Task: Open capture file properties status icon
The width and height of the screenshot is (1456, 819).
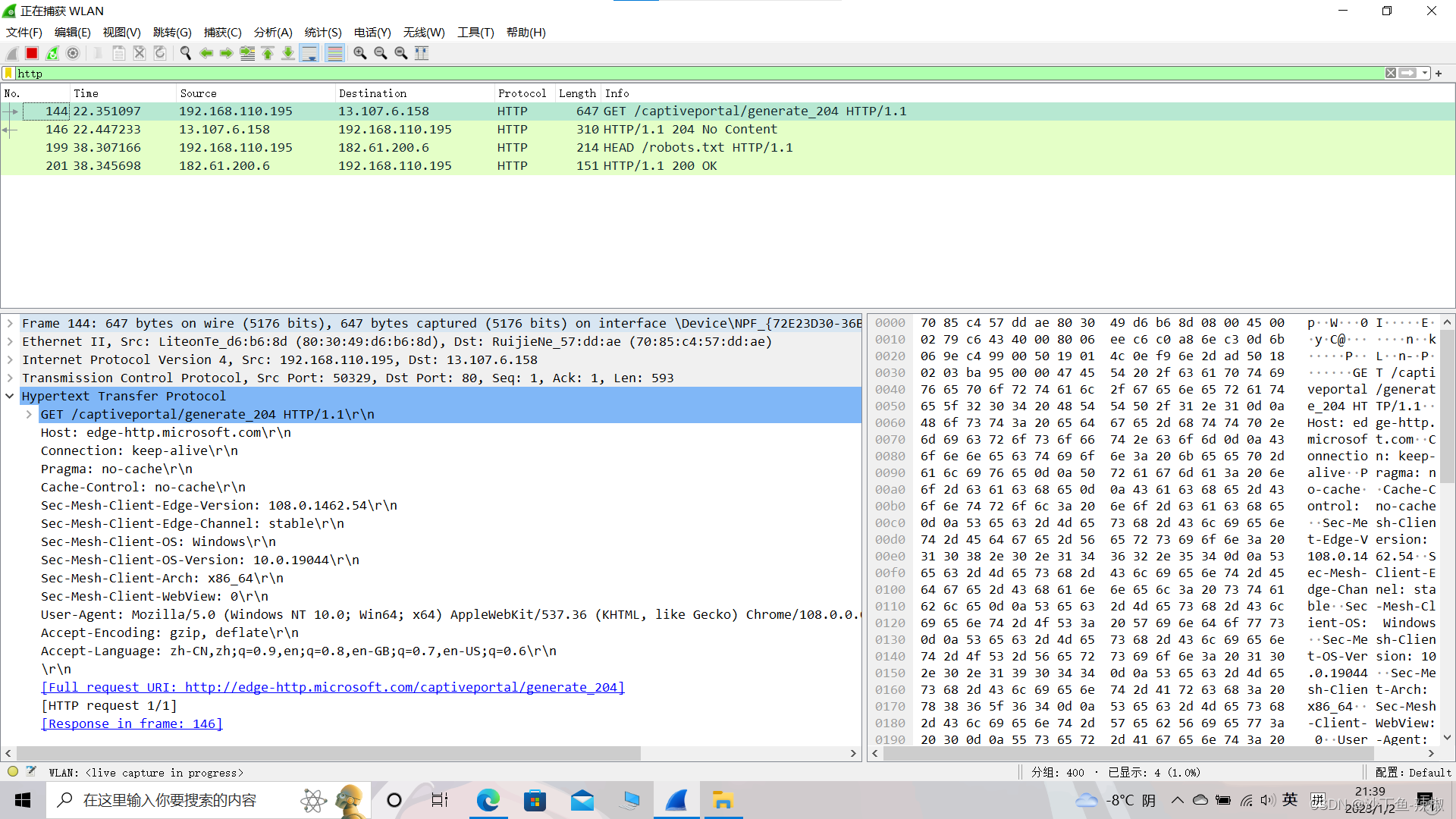Action: pos(31,773)
